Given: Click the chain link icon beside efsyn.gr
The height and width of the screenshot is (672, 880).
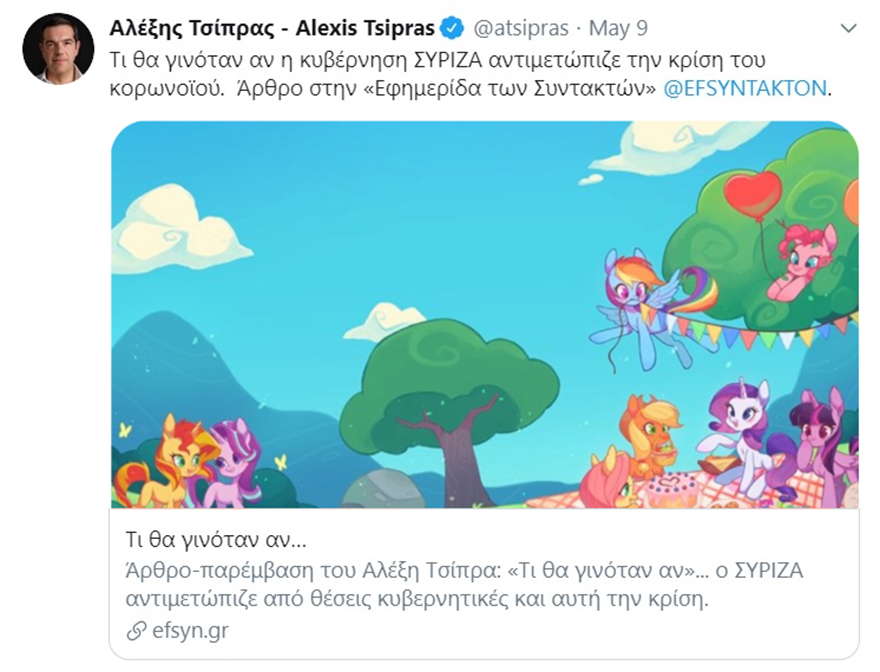Looking at the screenshot, I should 135,631.
